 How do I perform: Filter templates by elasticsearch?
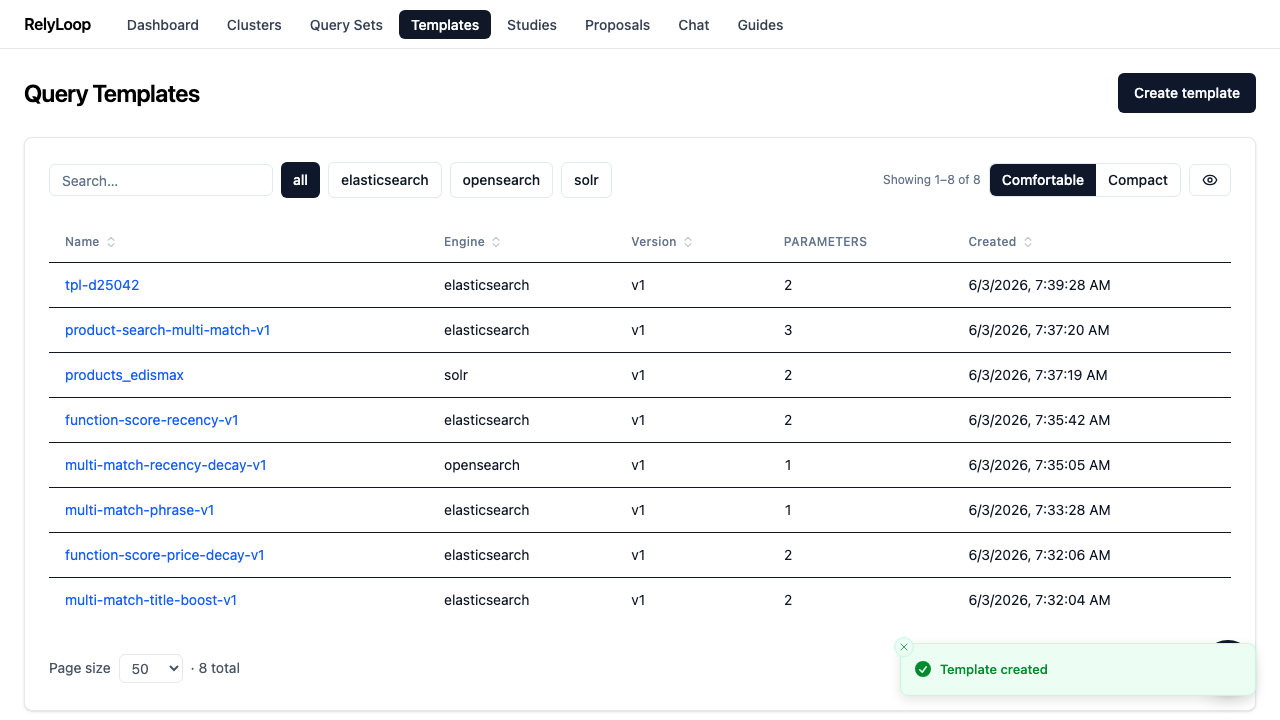pos(385,180)
